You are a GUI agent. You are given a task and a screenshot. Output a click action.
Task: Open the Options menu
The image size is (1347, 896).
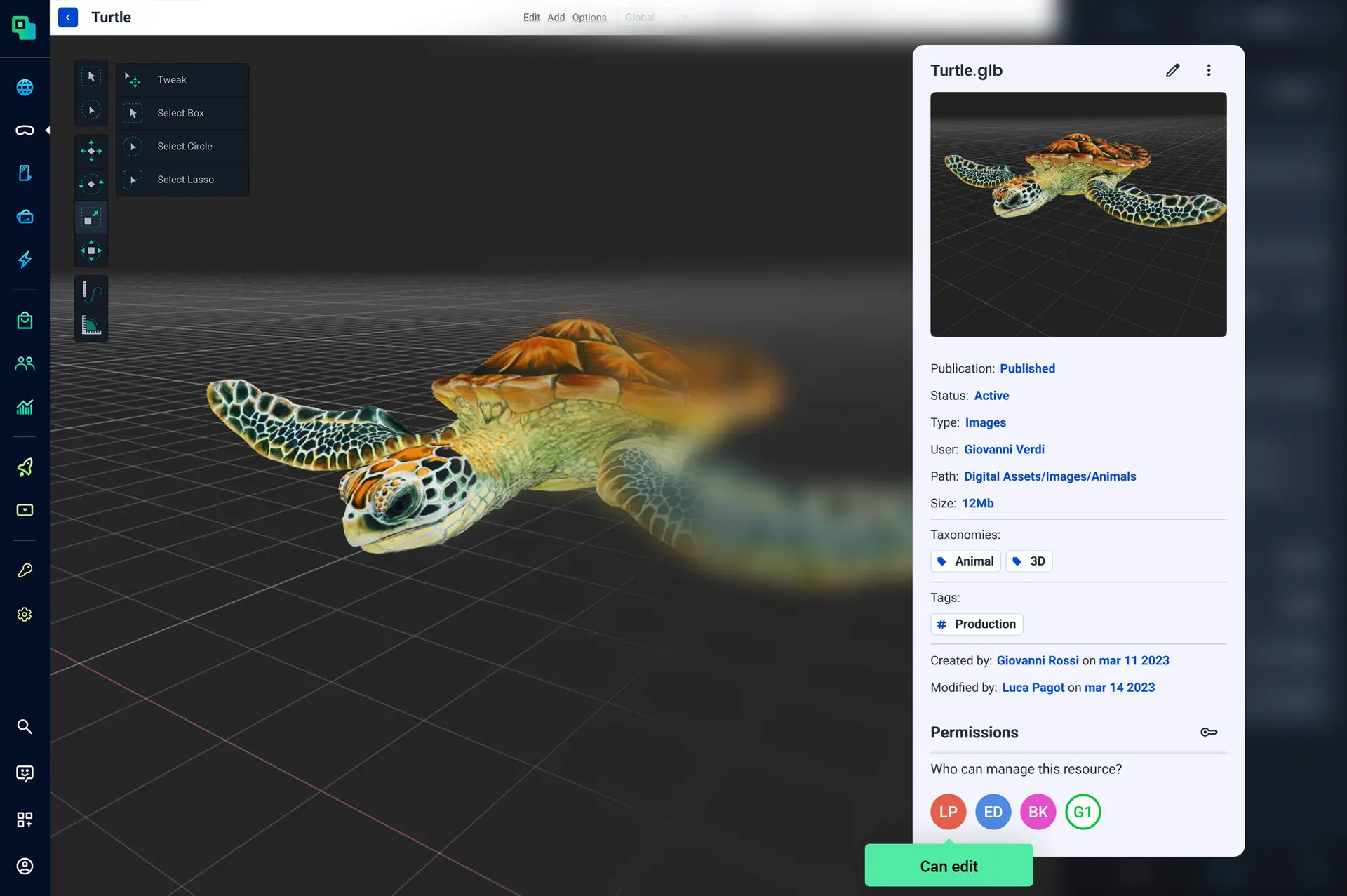point(589,18)
